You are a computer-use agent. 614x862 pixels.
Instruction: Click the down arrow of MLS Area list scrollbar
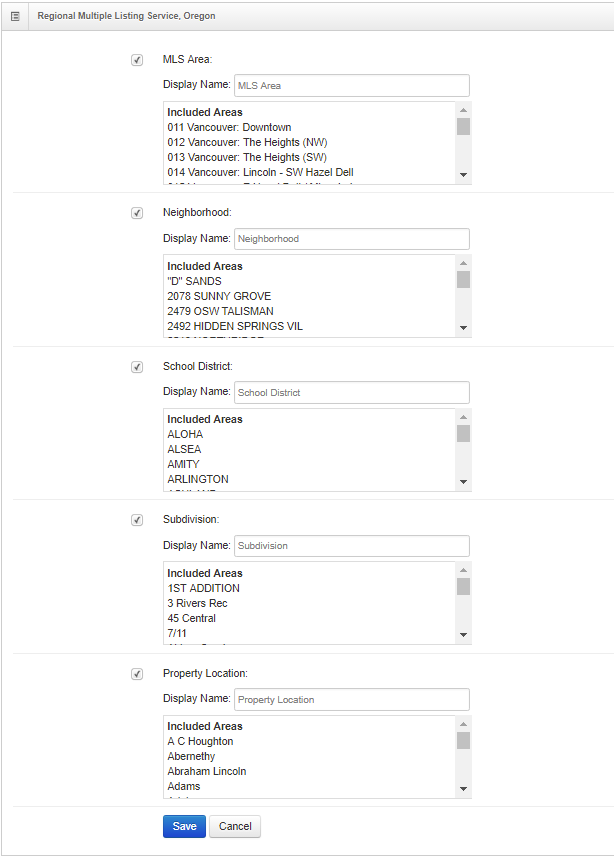pos(463,175)
